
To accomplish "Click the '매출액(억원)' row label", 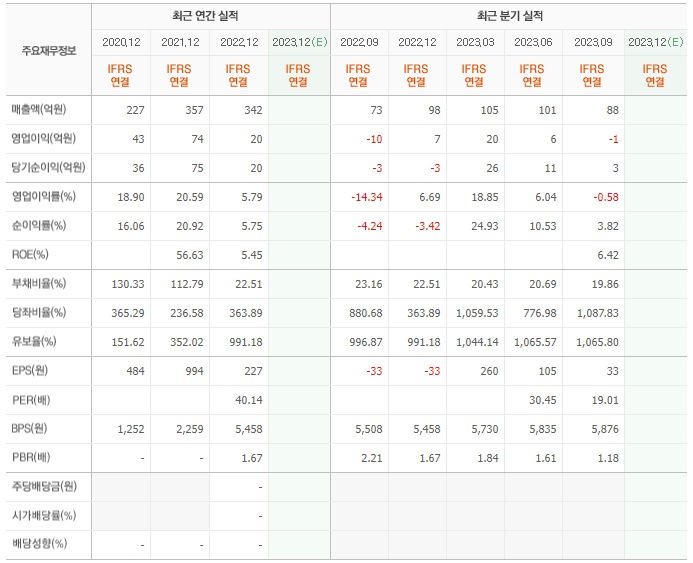I will (x=39, y=109).
